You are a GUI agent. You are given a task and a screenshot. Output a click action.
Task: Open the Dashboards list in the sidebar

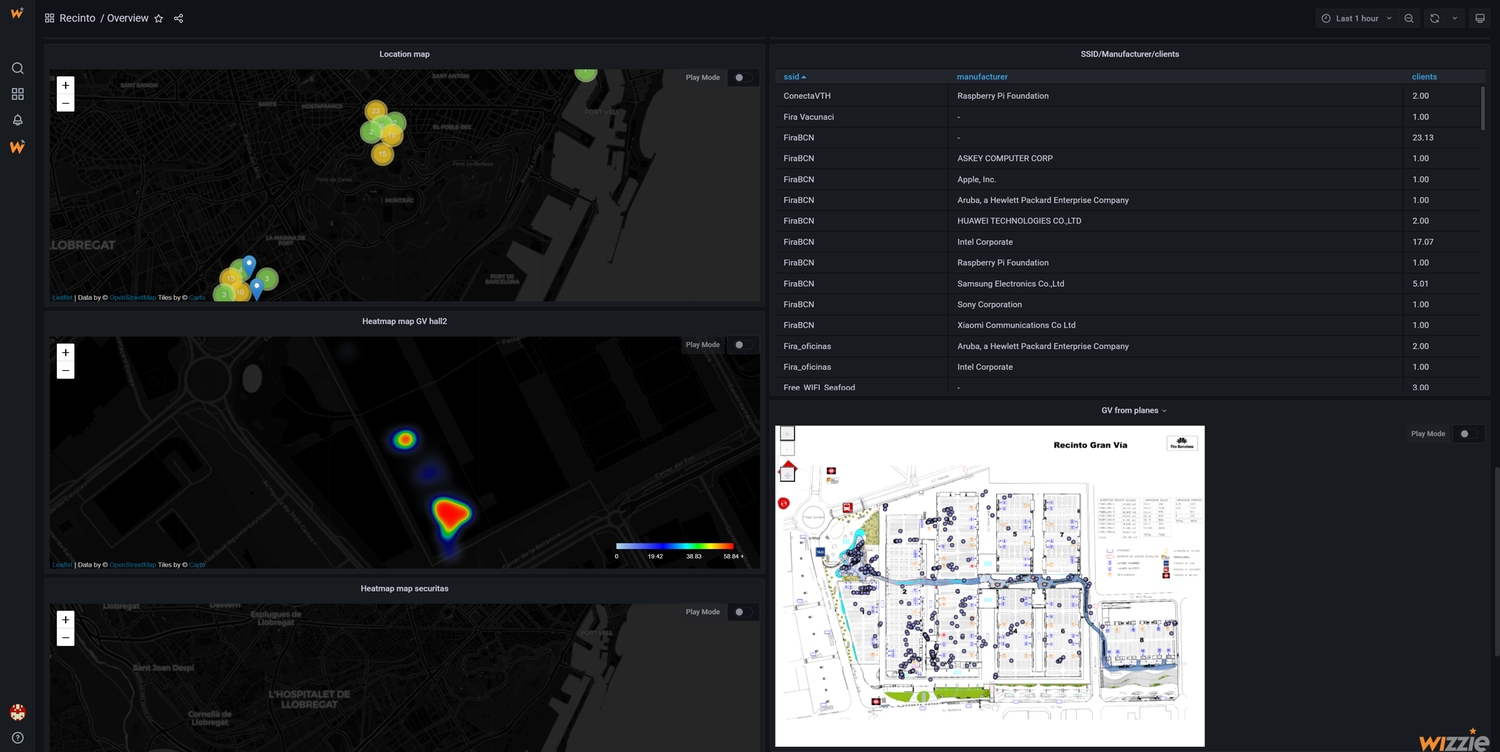(17, 93)
